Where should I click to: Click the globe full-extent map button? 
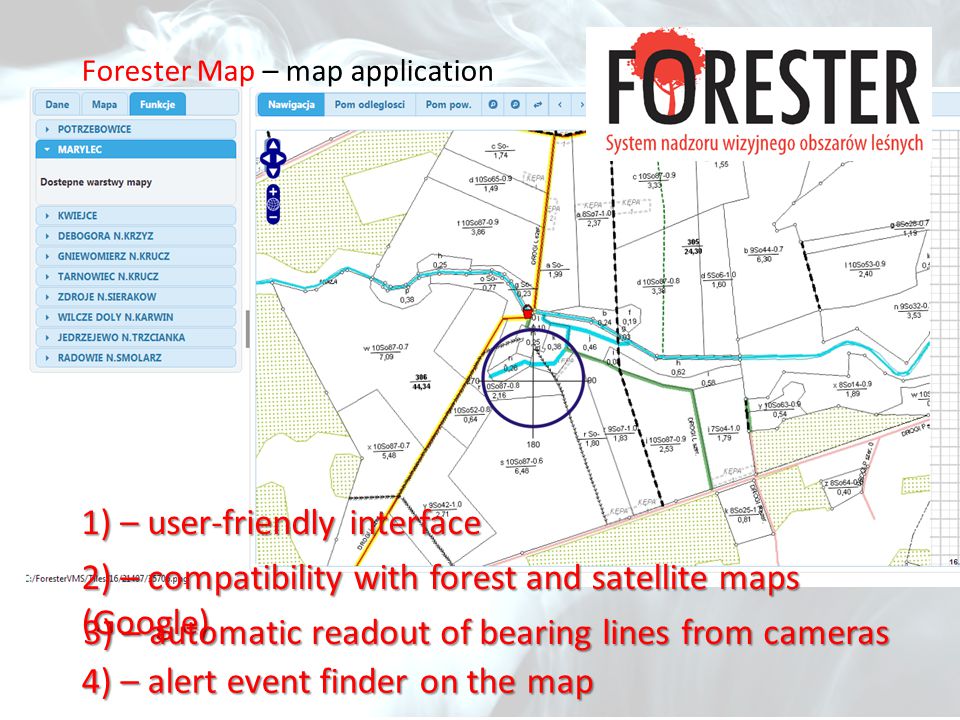coord(273,204)
